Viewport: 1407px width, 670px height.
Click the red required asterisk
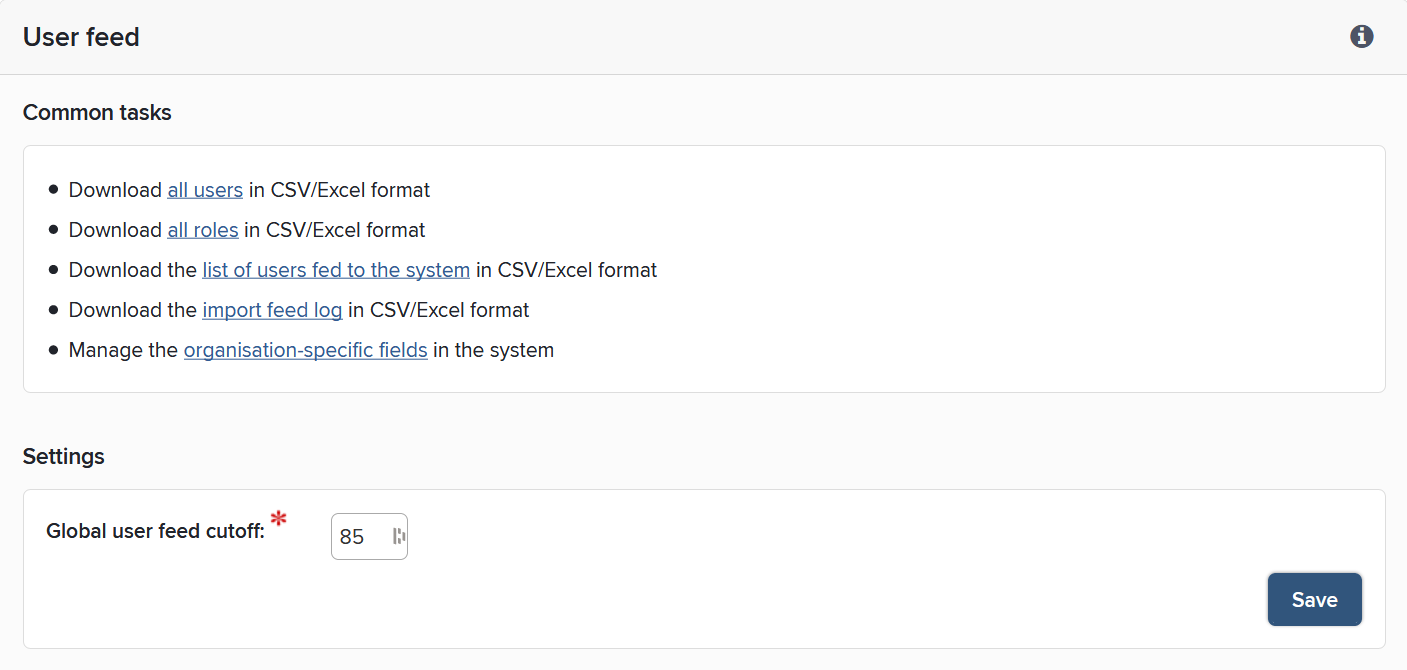point(279,519)
